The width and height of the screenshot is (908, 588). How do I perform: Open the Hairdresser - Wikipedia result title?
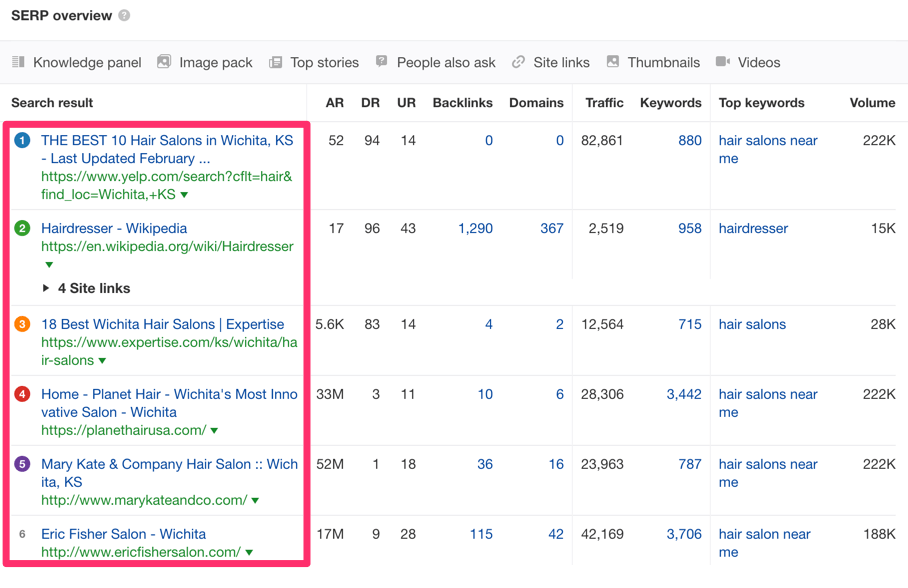[x=114, y=228]
